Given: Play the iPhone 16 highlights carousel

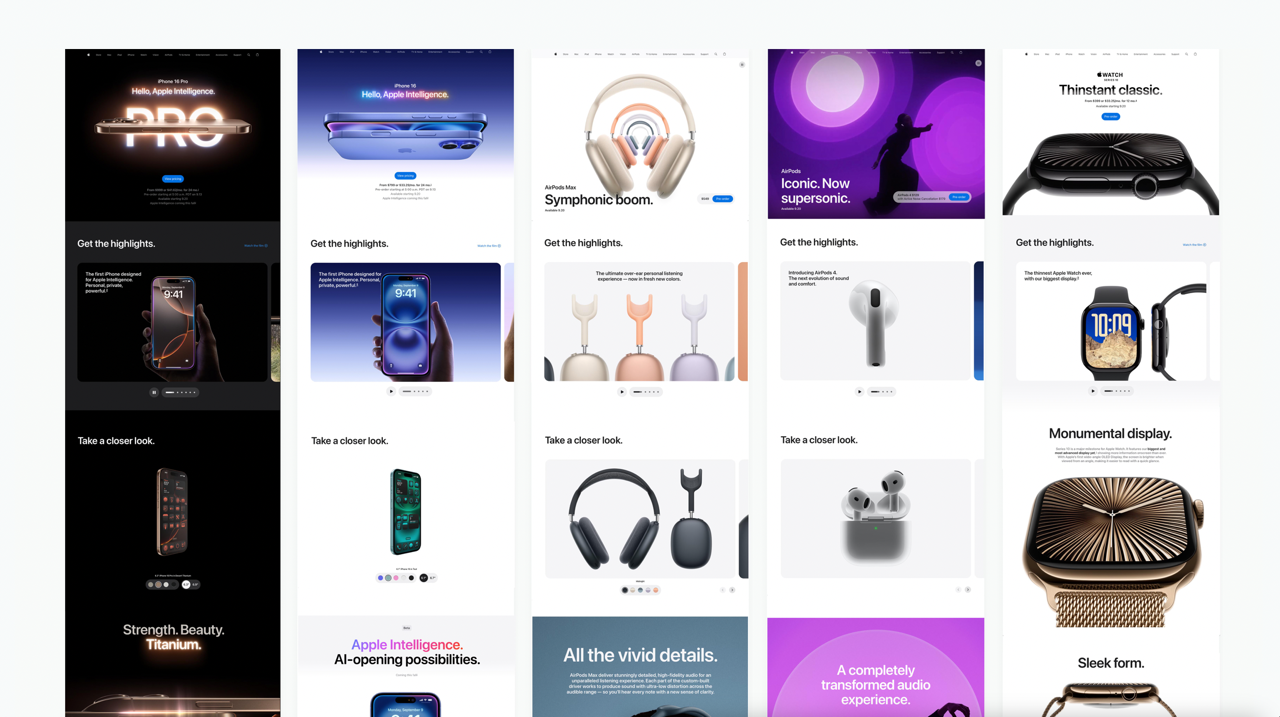Looking at the screenshot, I should [x=391, y=391].
